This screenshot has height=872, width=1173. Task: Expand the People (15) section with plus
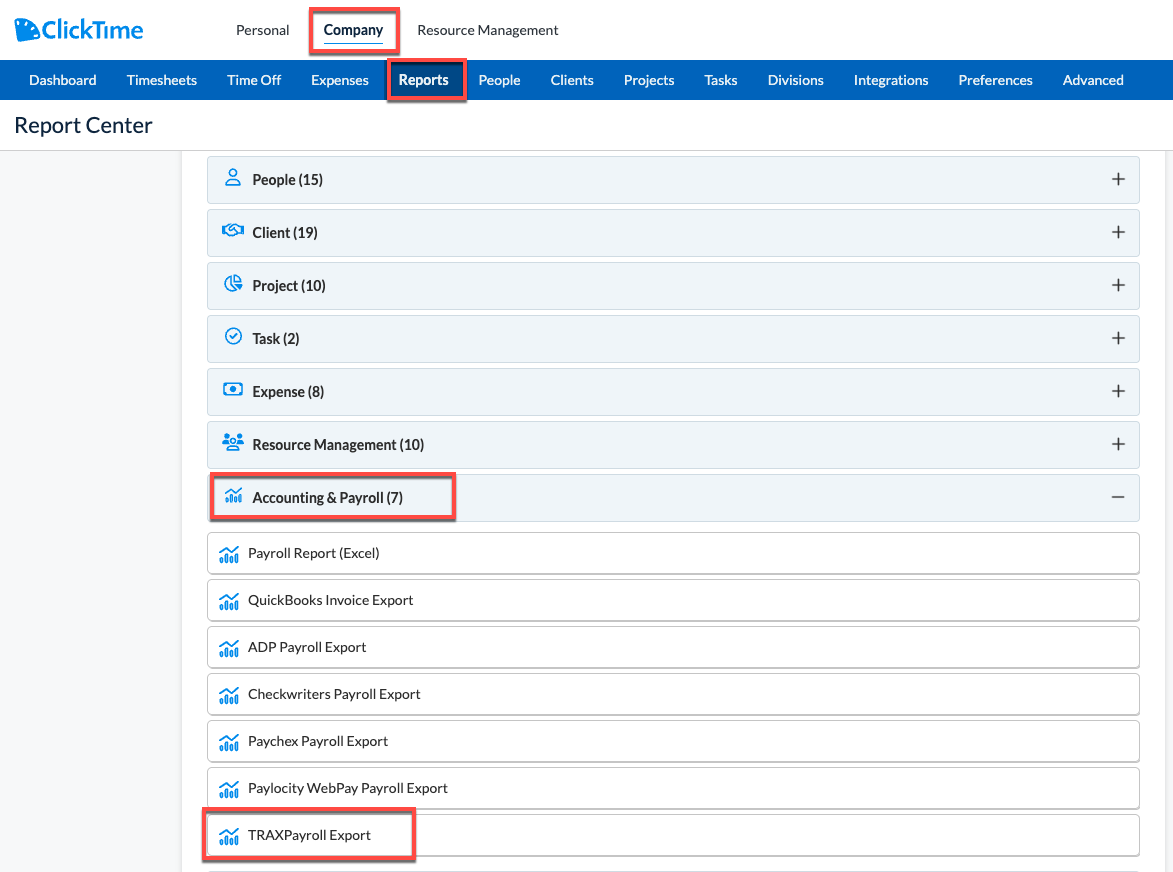pos(1118,179)
